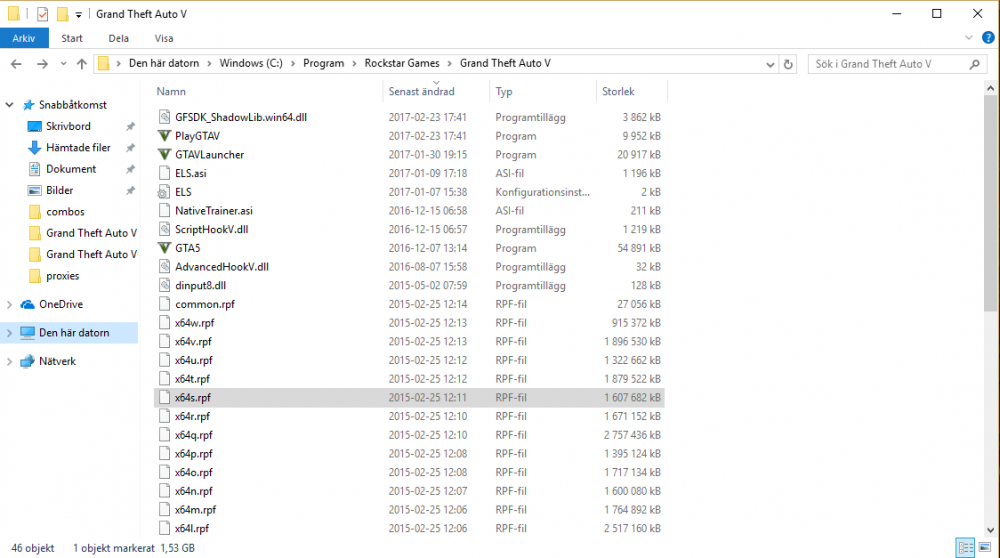Expand the OneDrive tree node
The width and height of the screenshot is (1000, 558).
click(x=10, y=304)
